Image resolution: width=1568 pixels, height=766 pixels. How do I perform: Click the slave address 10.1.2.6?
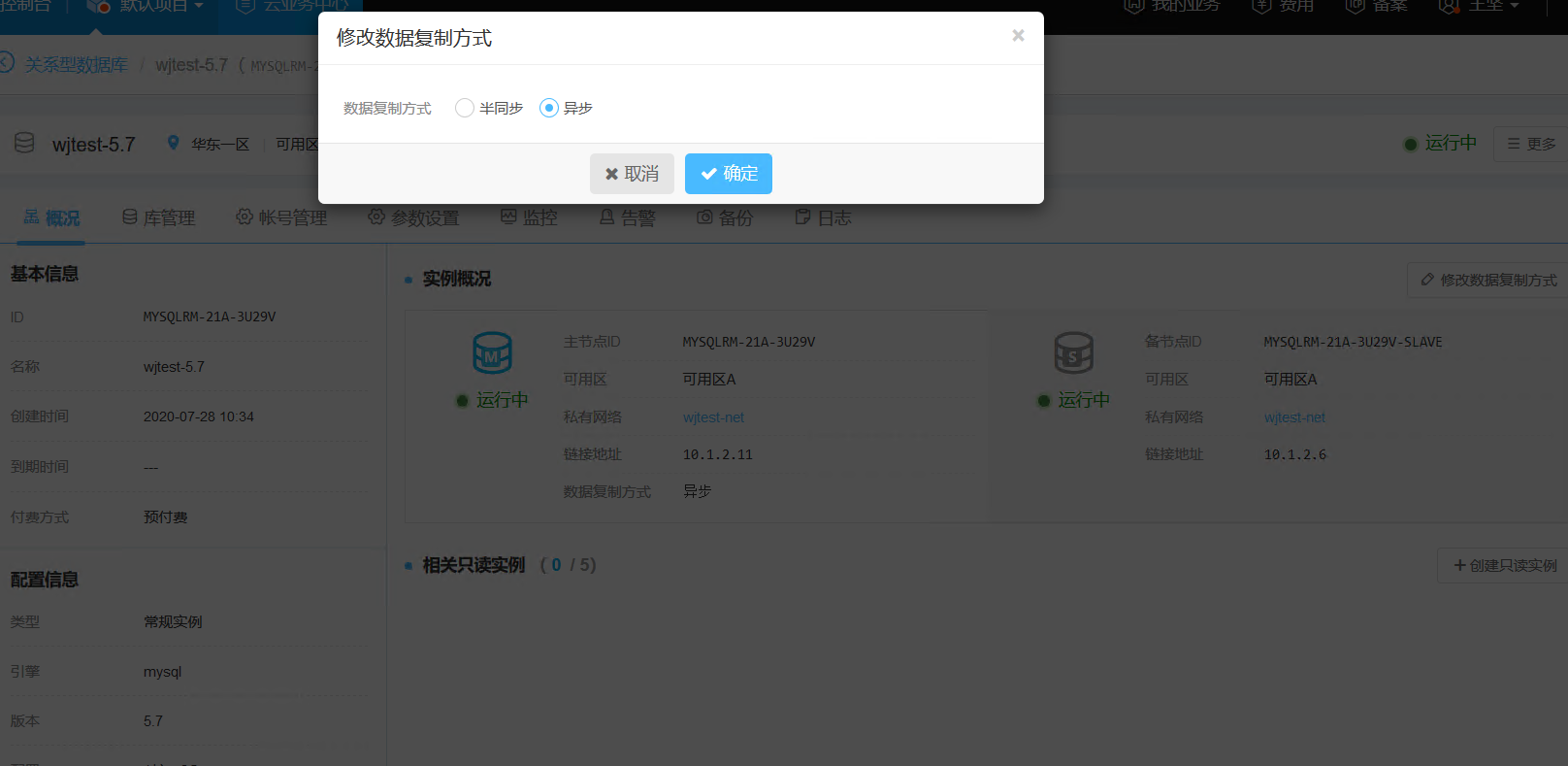1294,454
